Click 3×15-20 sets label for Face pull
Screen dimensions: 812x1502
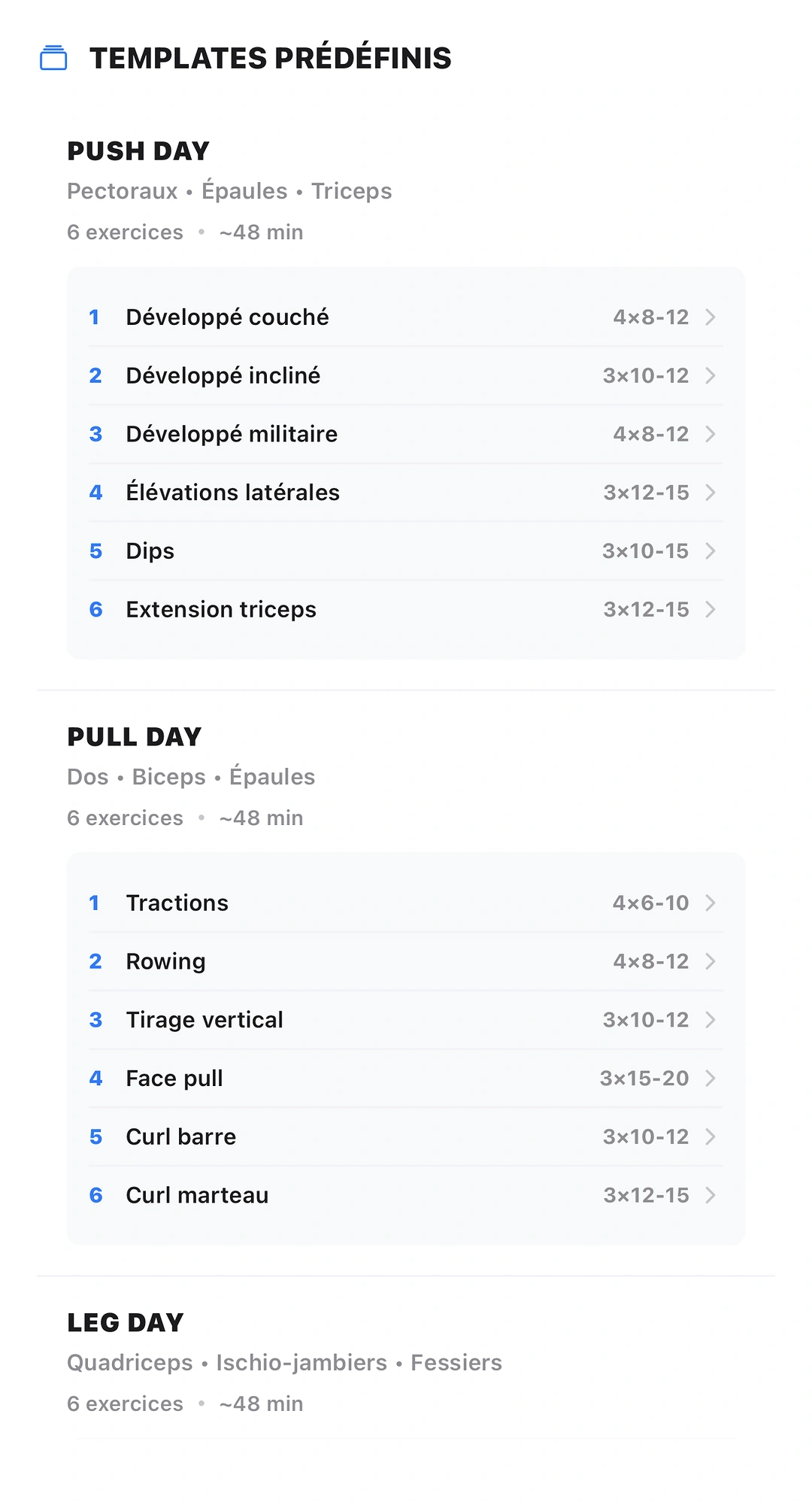click(x=644, y=1079)
